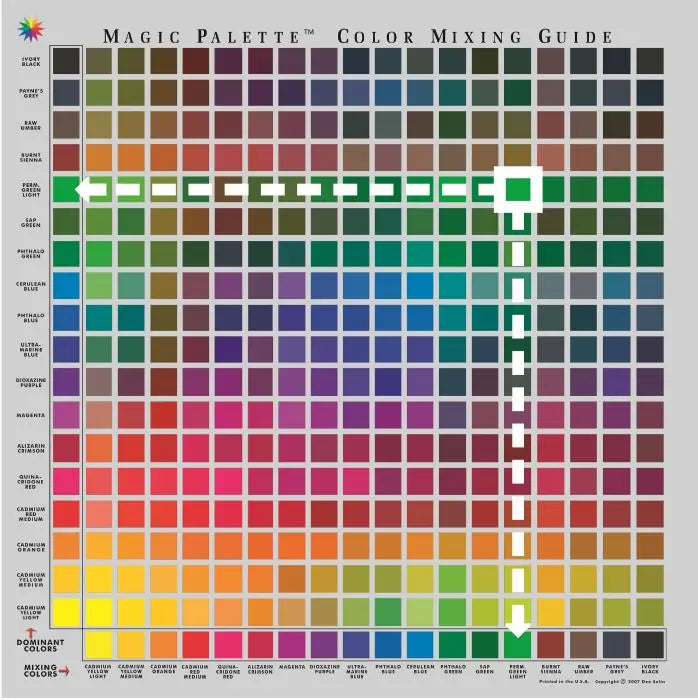Select the Quinacridone Red dominant color swatch

point(66,481)
